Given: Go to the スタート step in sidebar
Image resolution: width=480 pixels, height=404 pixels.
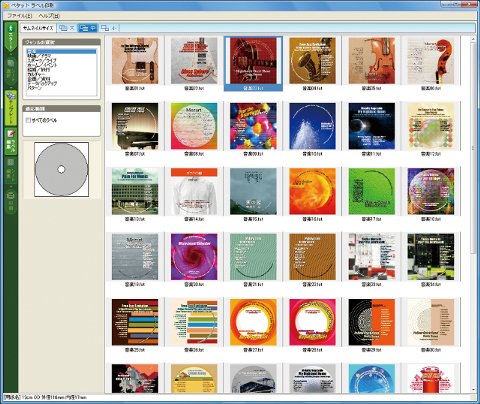Looking at the screenshot, I should click(11, 36).
